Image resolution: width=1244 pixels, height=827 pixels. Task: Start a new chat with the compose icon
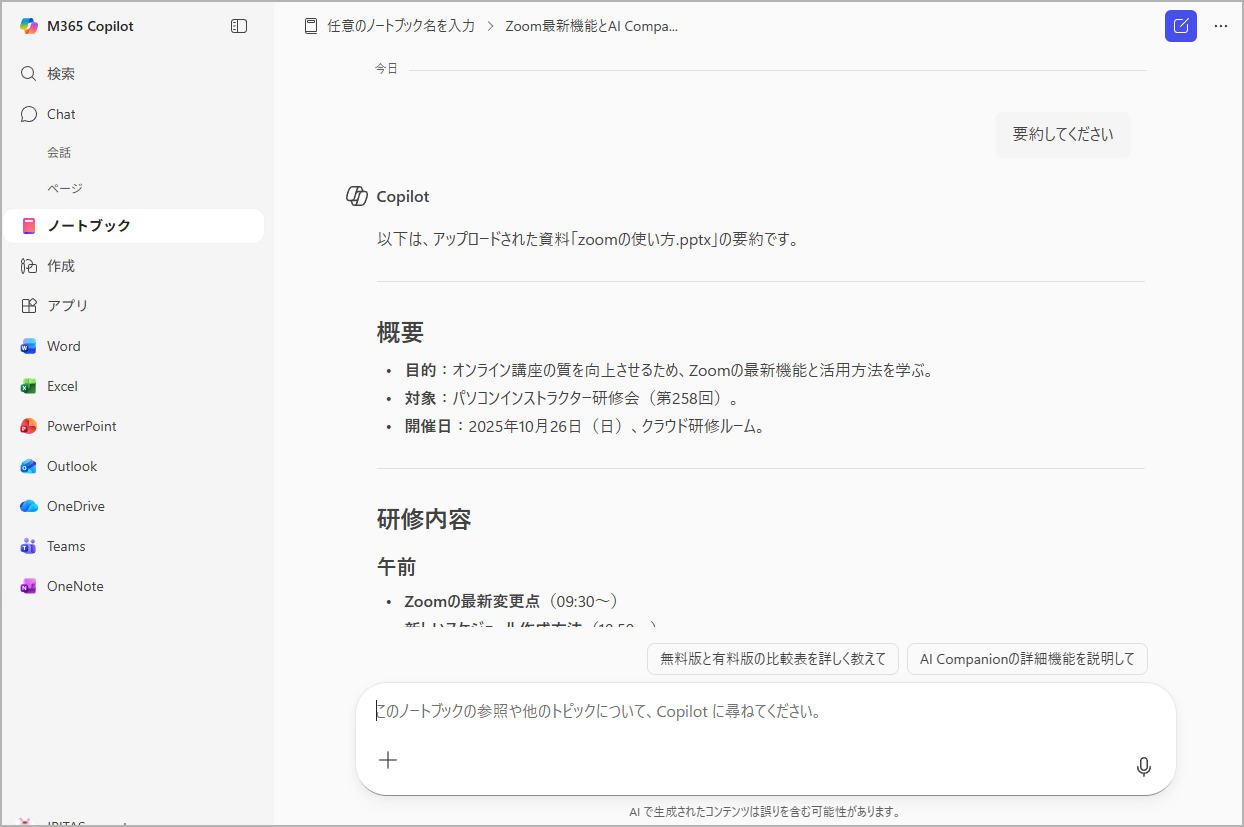[x=1181, y=25]
